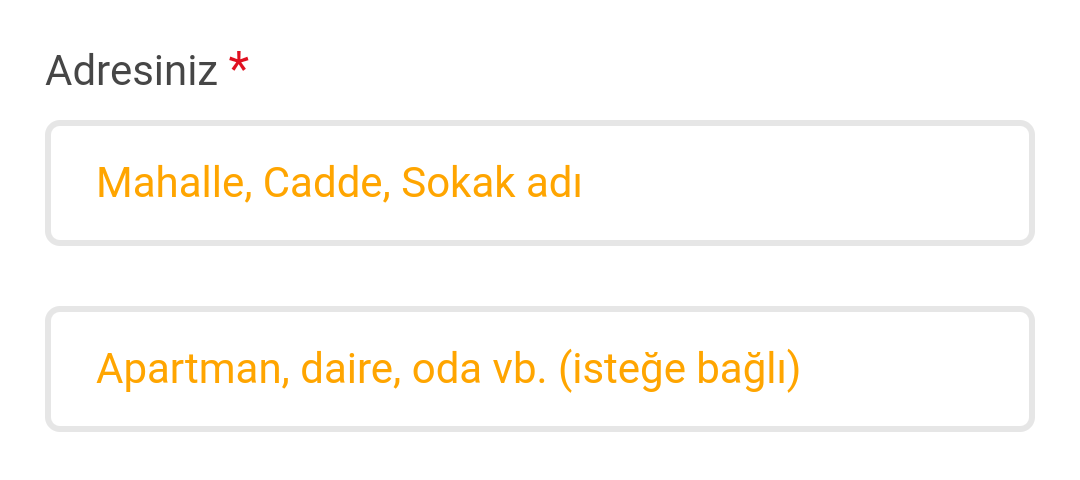Click the "Cadde" placeholder word
The height and width of the screenshot is (480, 1080).
pos(324,183)
